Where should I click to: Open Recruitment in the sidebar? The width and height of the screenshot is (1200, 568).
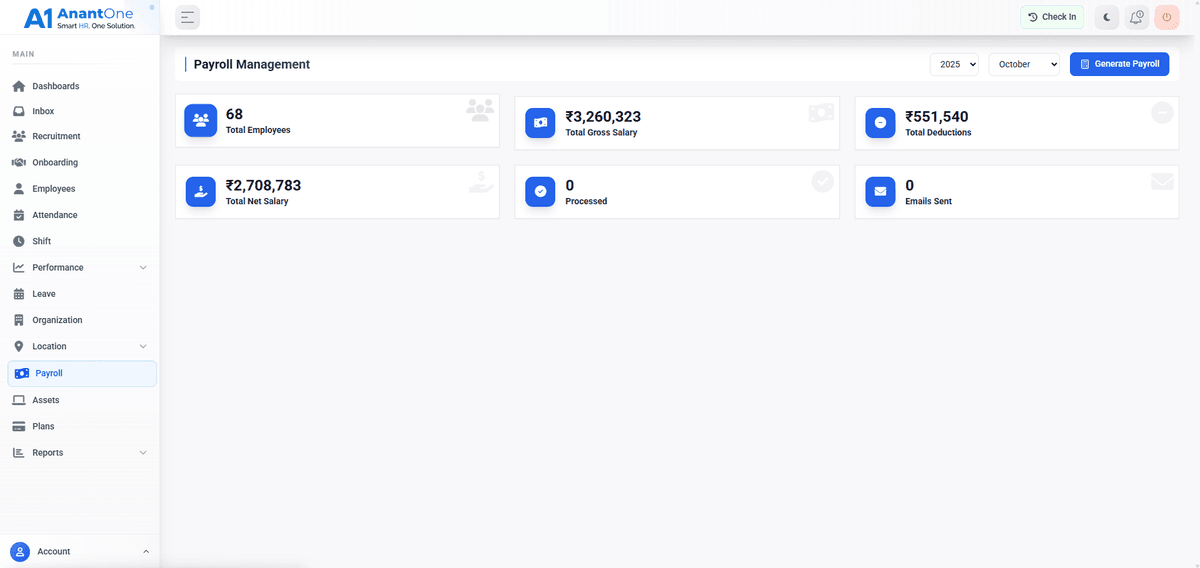56,136
